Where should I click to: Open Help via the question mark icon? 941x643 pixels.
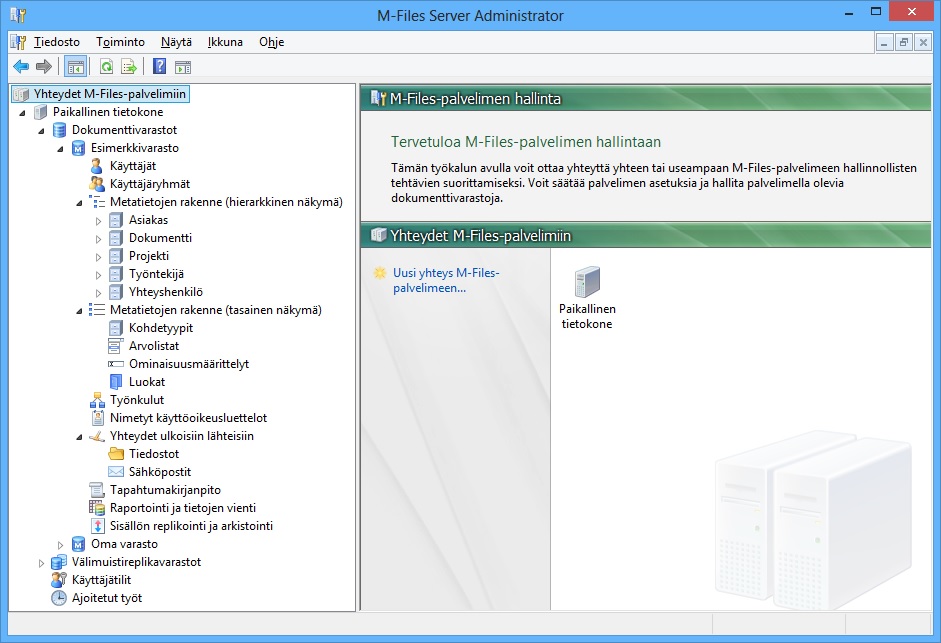pos(159,67)
